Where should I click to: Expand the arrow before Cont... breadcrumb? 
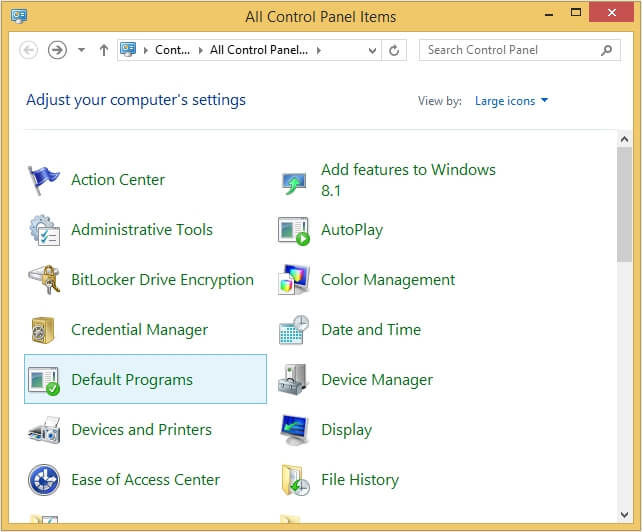(x=145, y=50)
